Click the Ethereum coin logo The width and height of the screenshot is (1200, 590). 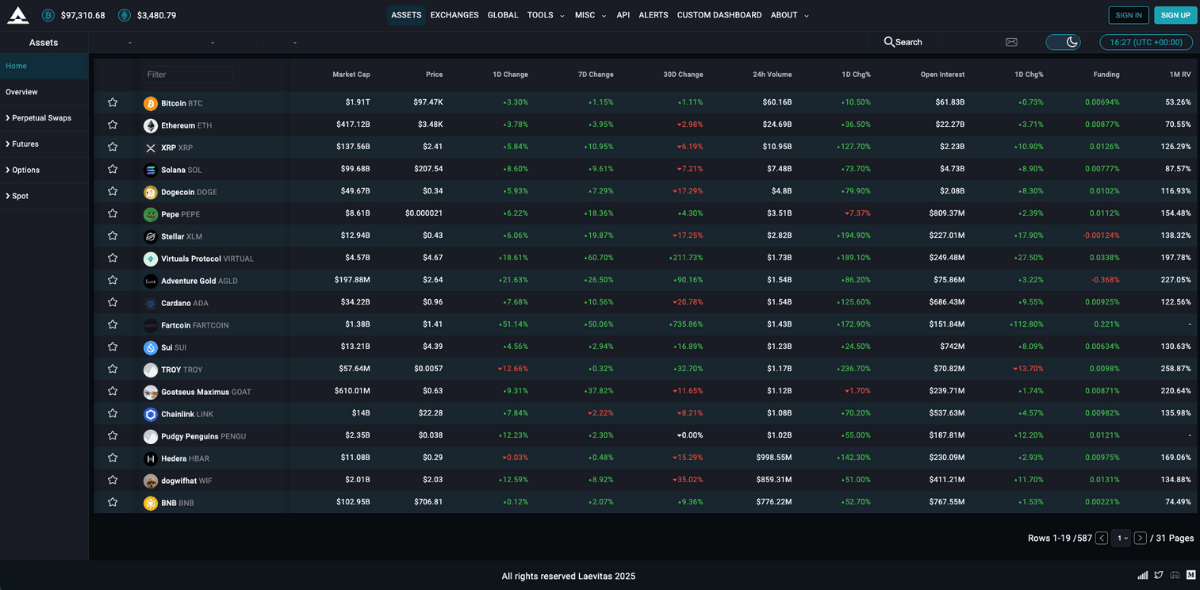151,125
